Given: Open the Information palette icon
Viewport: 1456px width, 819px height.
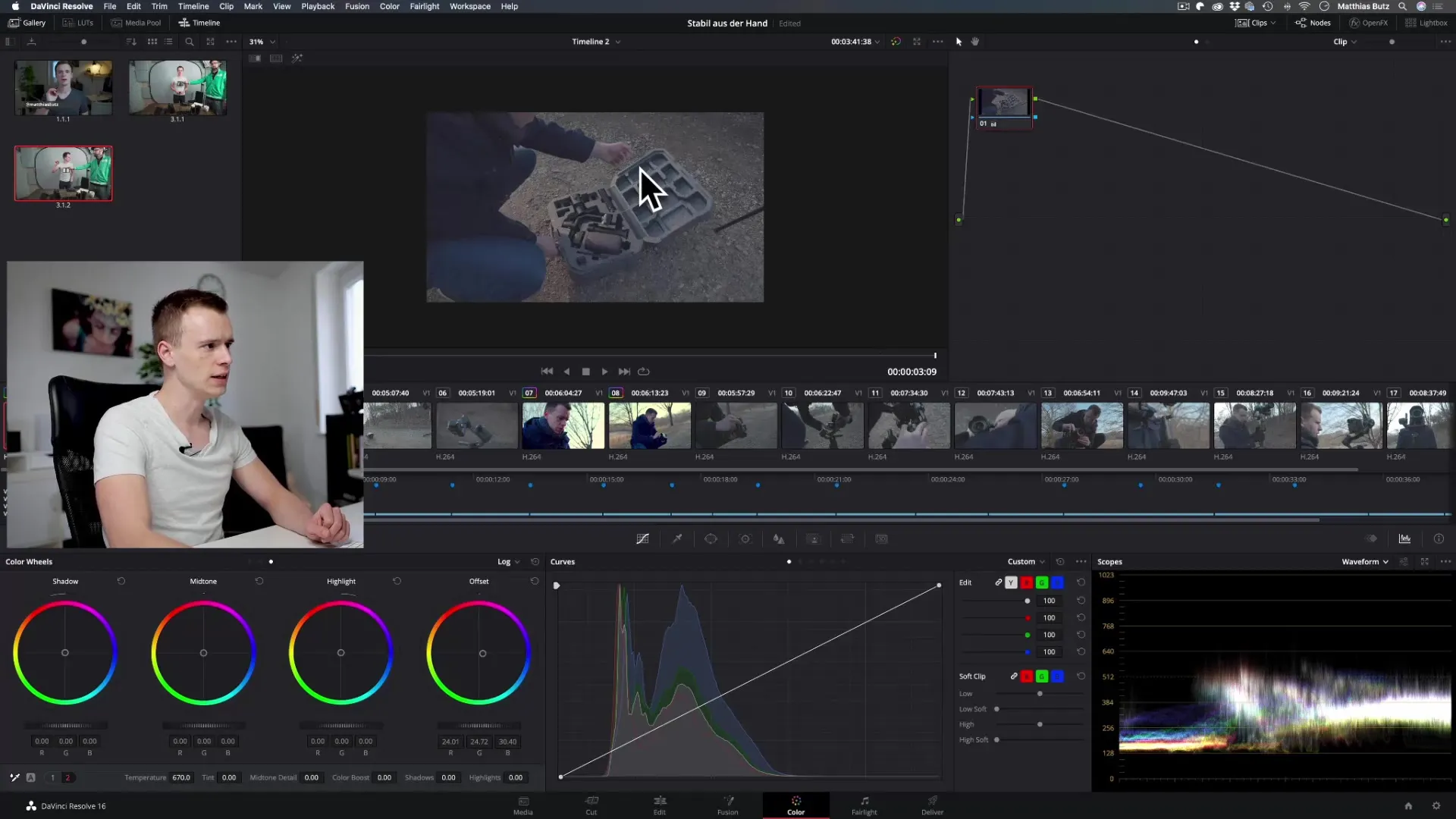Looking at the screenshot, I should [x=1439, y=539].
